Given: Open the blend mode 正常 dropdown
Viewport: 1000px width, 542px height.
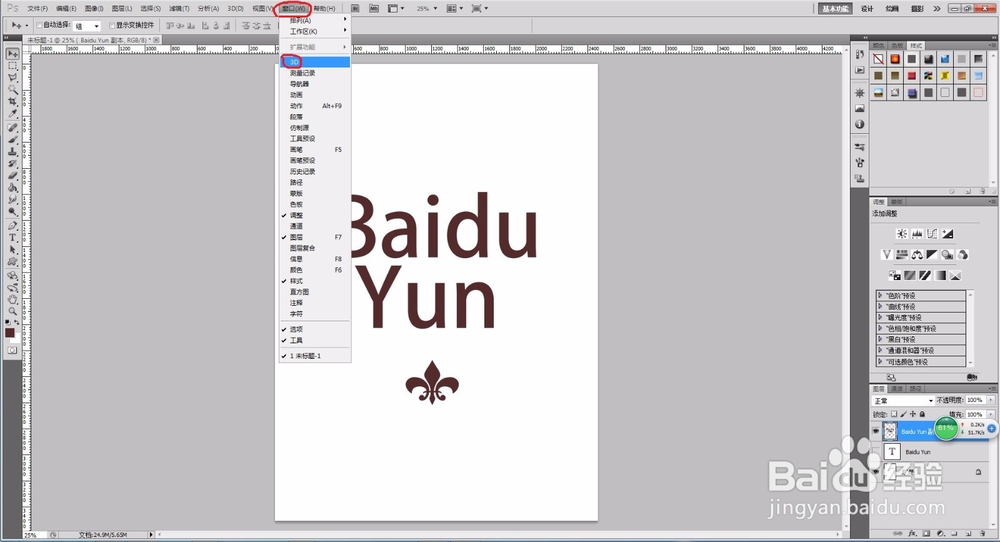Looking at the screenshot, I should pos(902,400).
